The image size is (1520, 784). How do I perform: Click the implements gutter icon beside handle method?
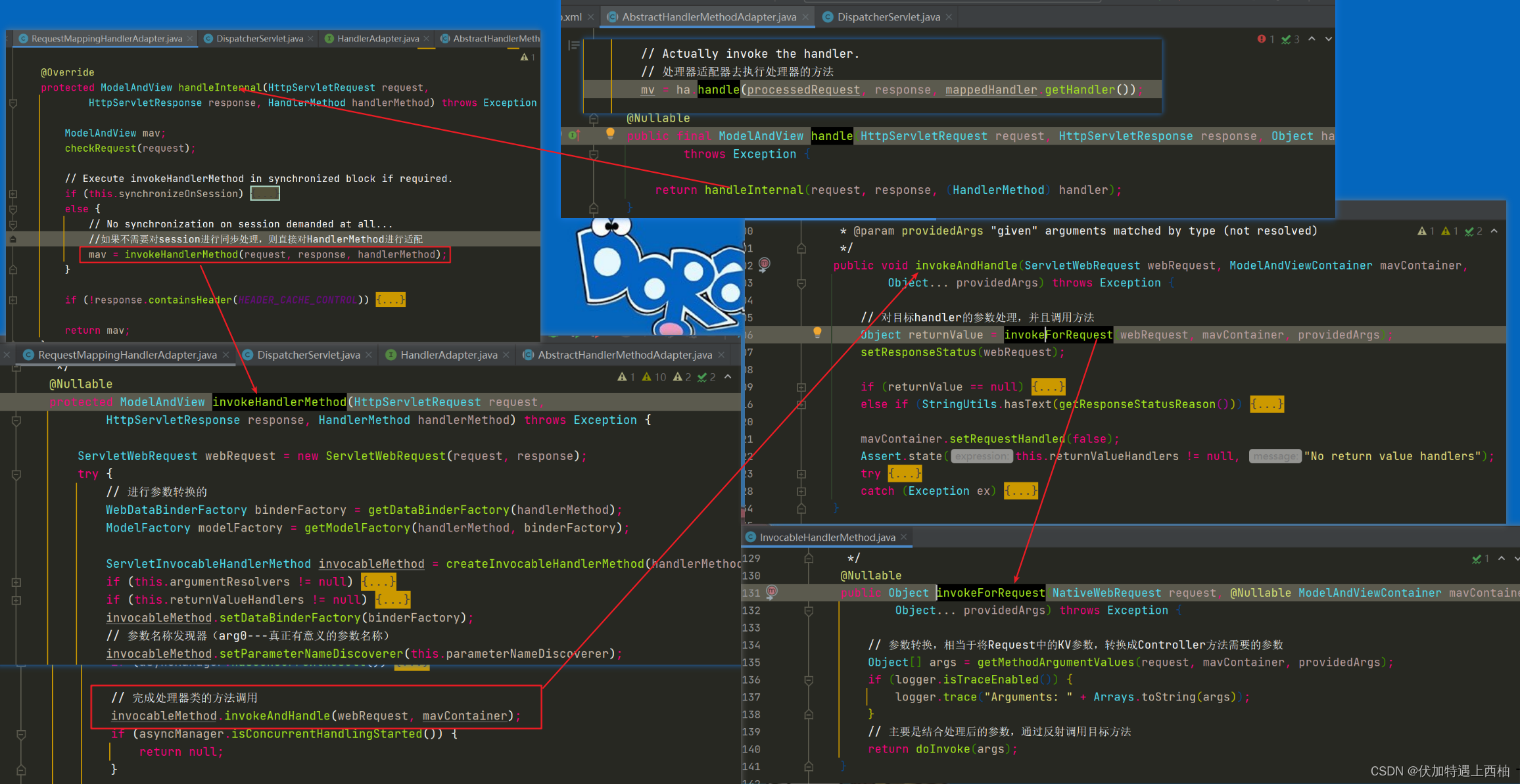click(x=574, y=135)
